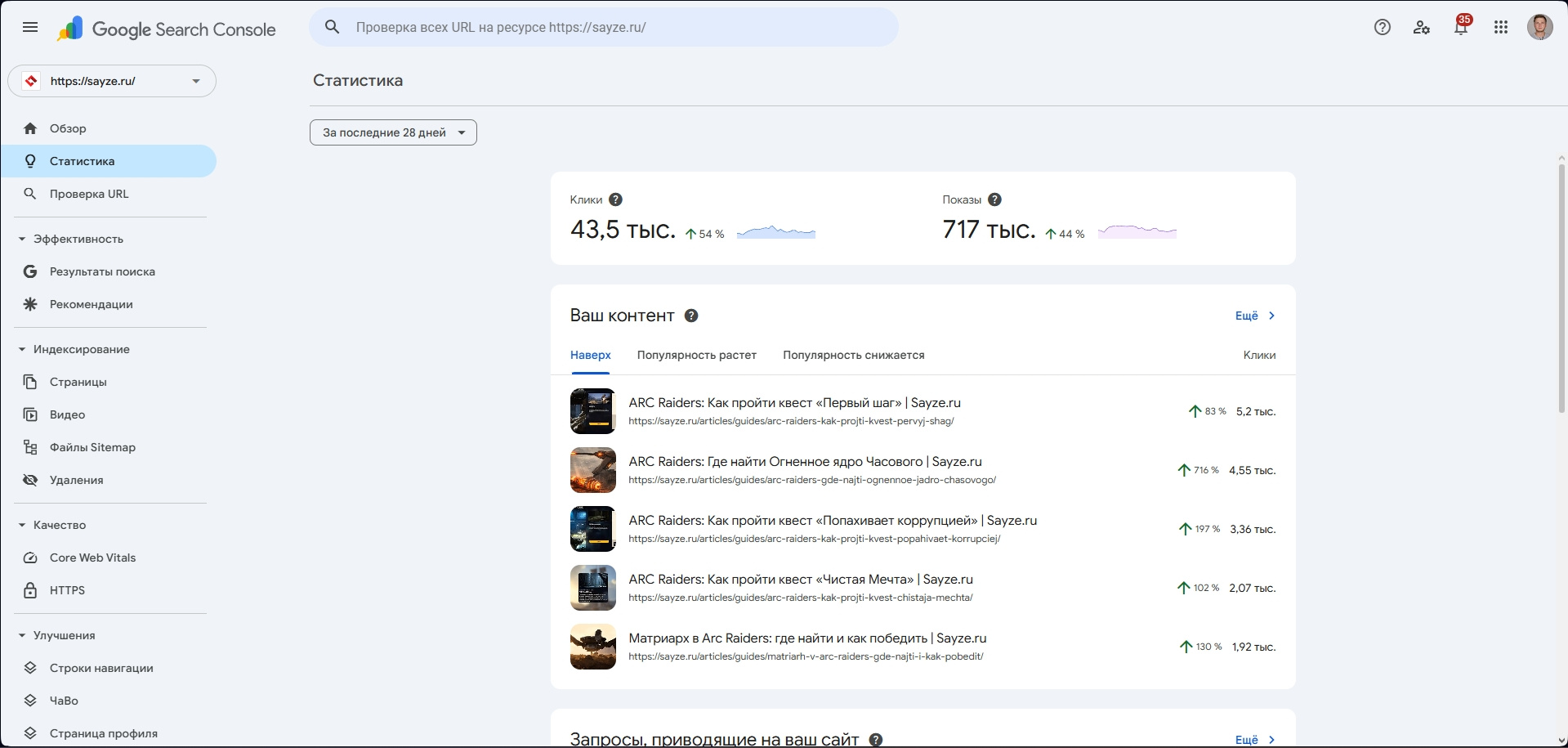The image size is (1568, 748).
Task: Open notifications bell with 35 badge
Action: pyautogui.click(x=1461, y=27)
